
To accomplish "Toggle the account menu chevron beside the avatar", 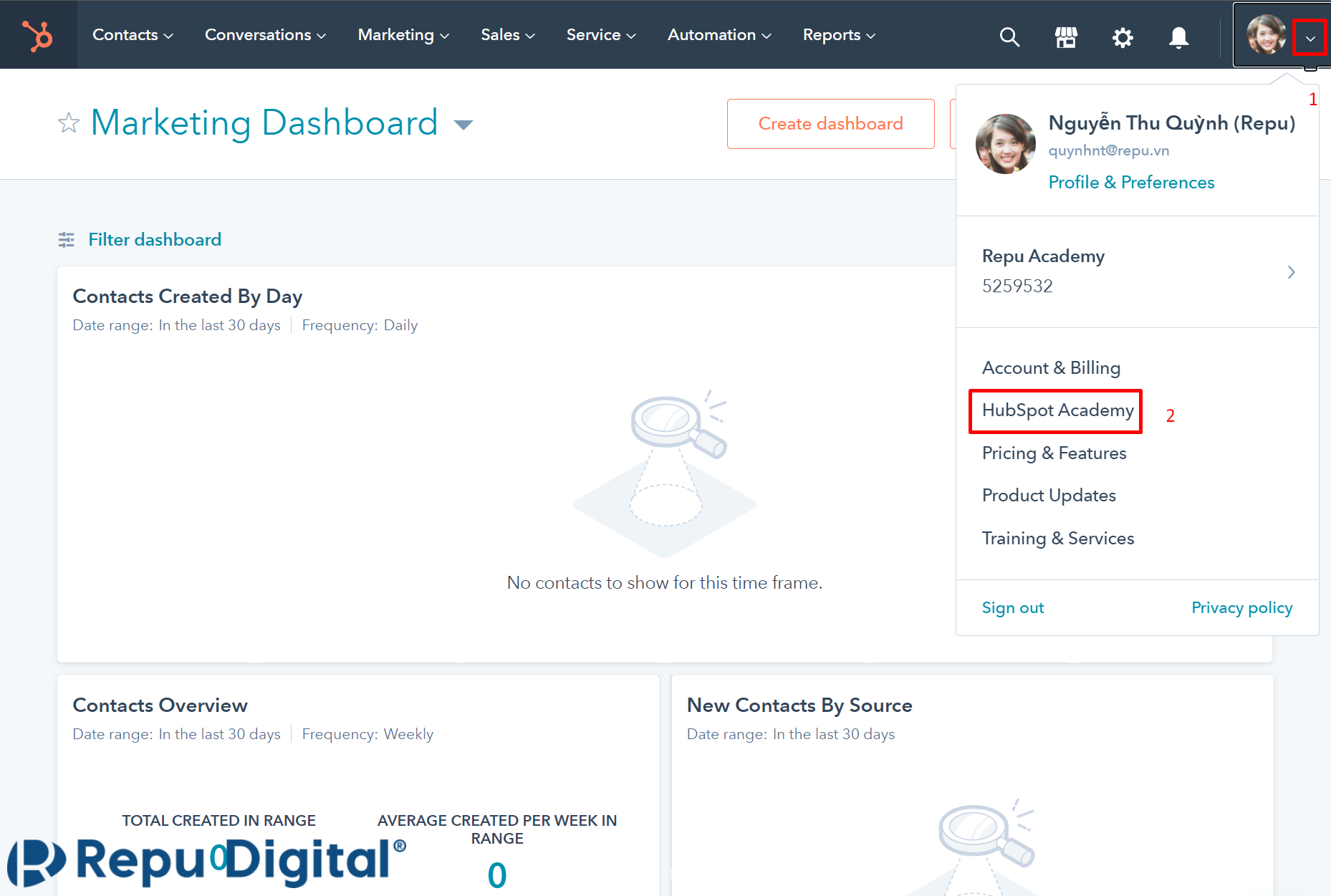I will point(1310,37).
